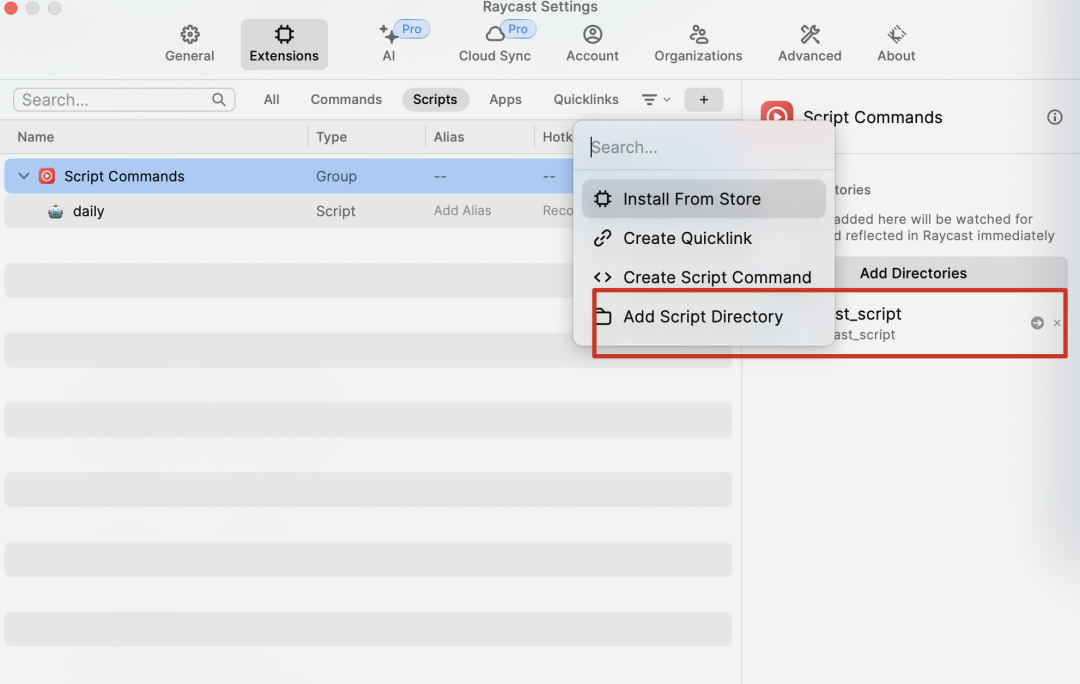This screenshot has height=684, width=1080.
Task: Reveal script directory with arrow icon
Action: [x=1037, y=323]
